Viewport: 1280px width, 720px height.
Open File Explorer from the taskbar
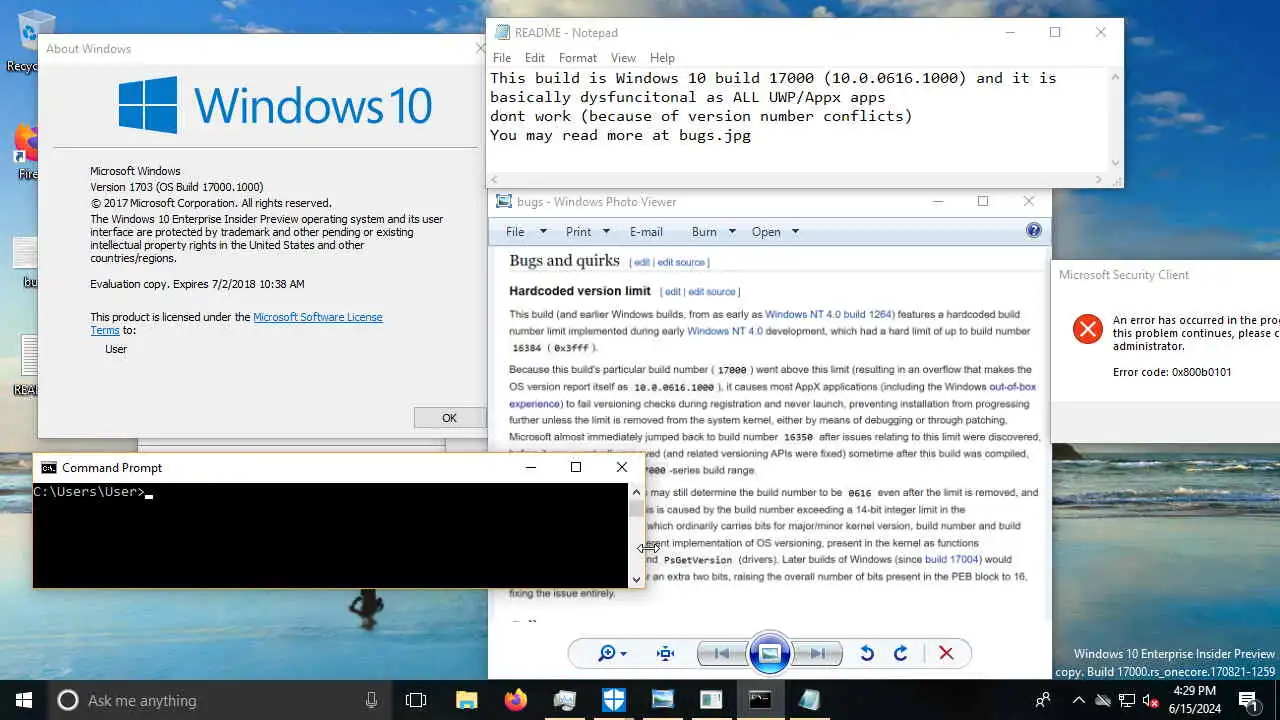(466, 700)
